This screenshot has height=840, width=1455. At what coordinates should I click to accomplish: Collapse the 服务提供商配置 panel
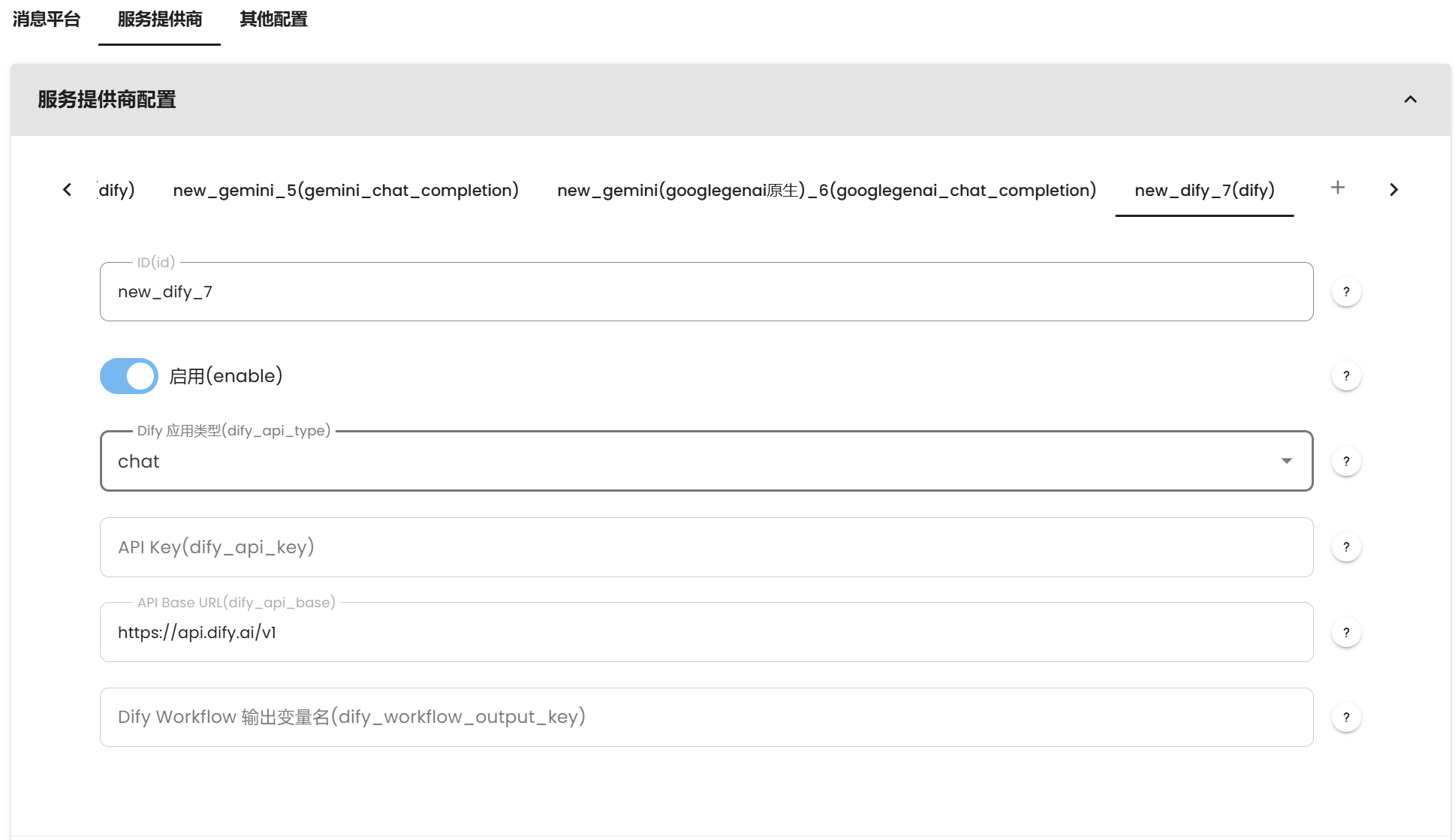pyautogui.click(x=1410, y=100)
